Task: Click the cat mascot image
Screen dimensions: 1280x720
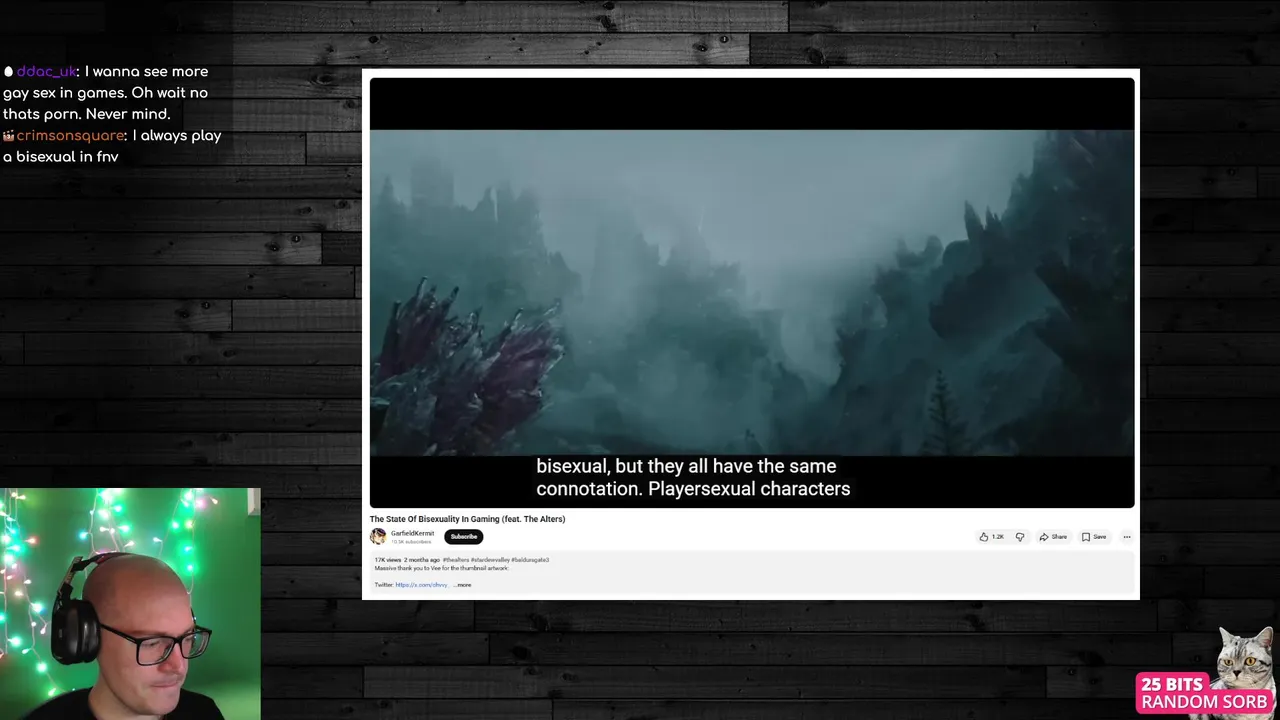Action: [1244, 657]
